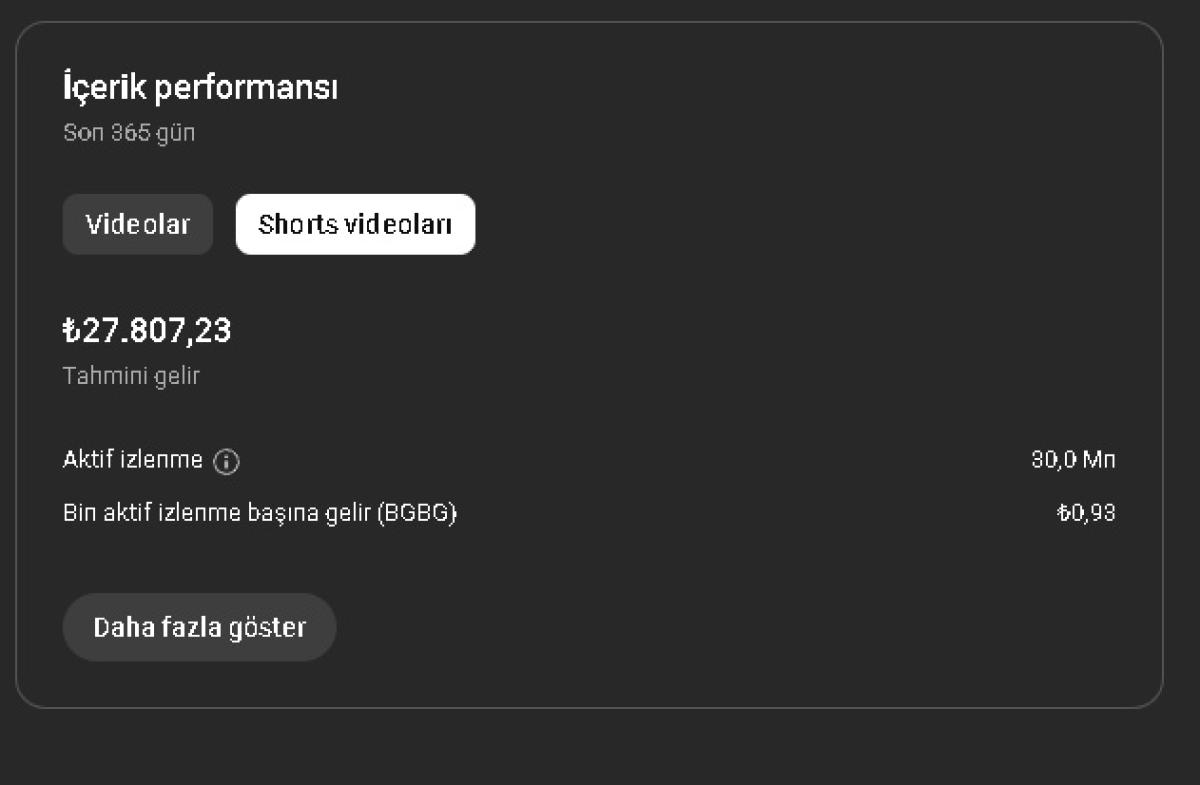Select the Shorts videoları tab
The width and height of the screenshot is (1200, 785).
coord(355,224)
